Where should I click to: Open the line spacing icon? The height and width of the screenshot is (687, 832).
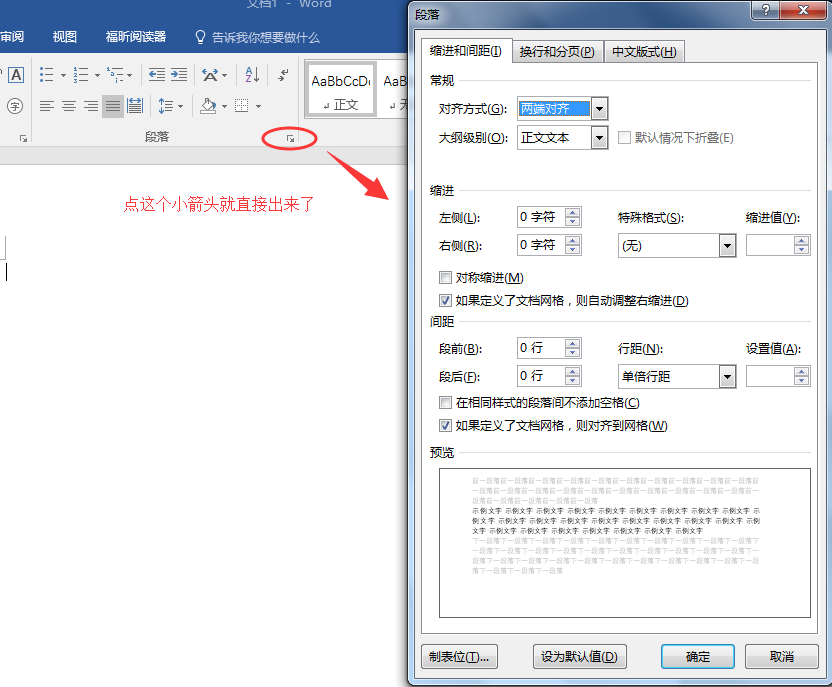(x=164, y=106)
